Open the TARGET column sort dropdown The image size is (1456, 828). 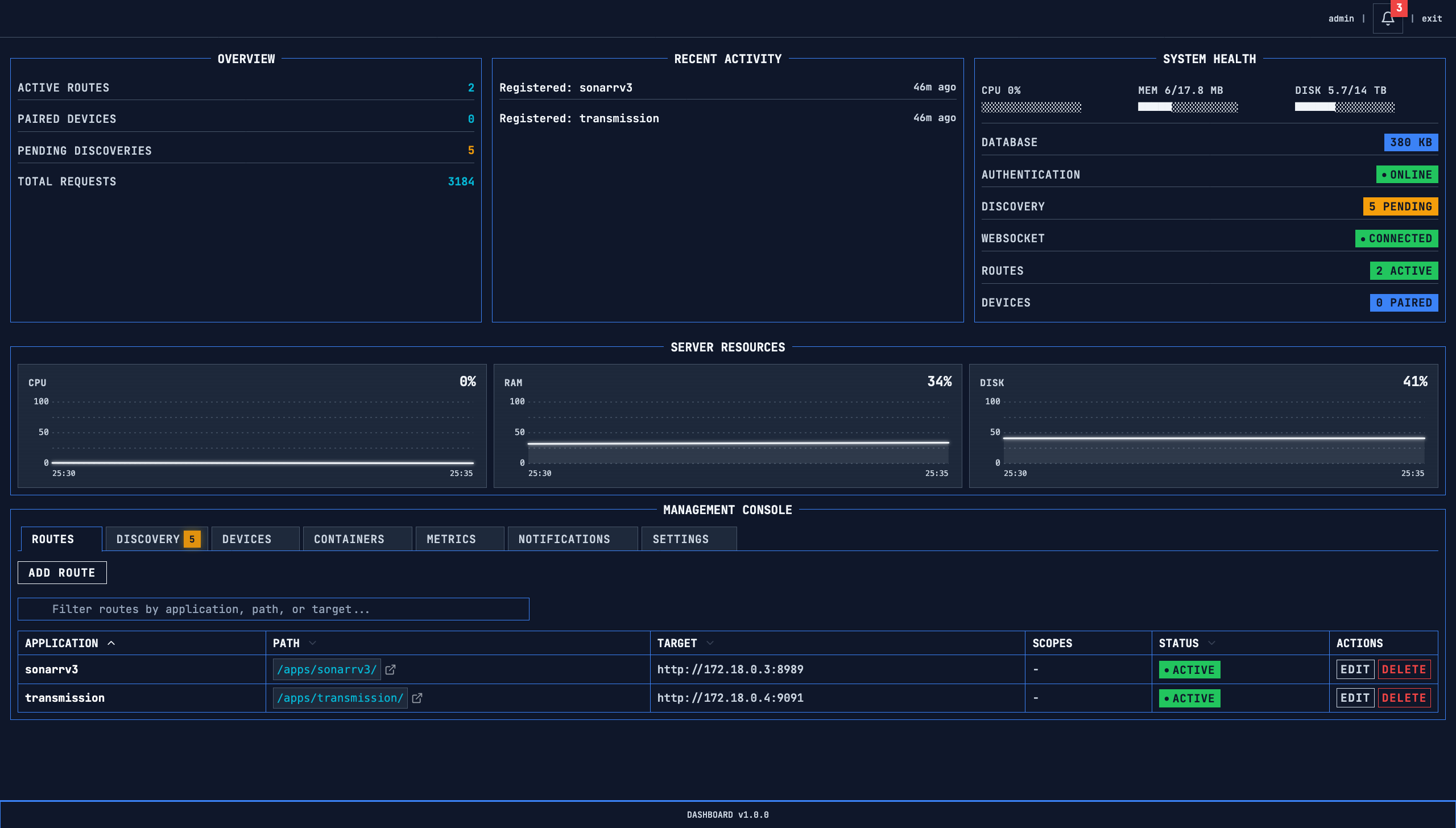709,643
